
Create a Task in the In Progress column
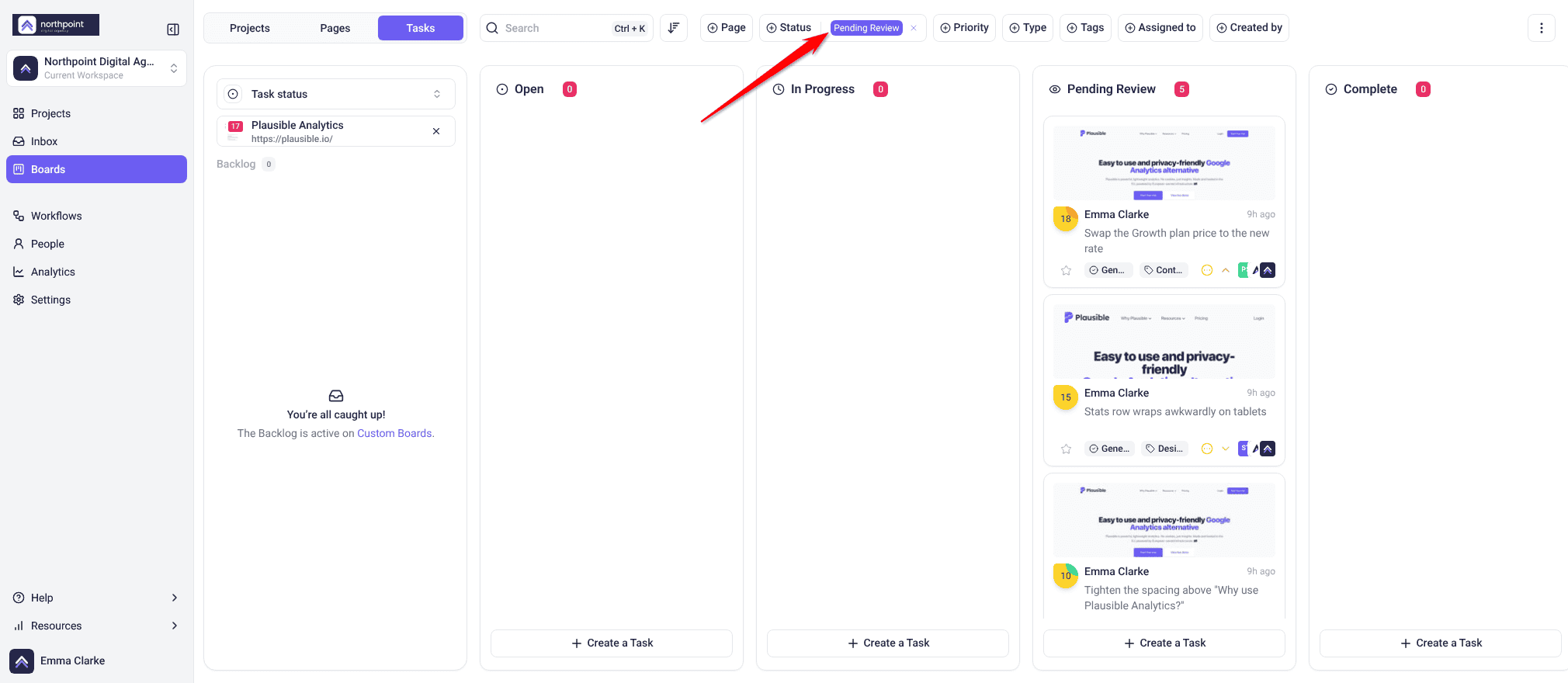[x=888, y=643]
